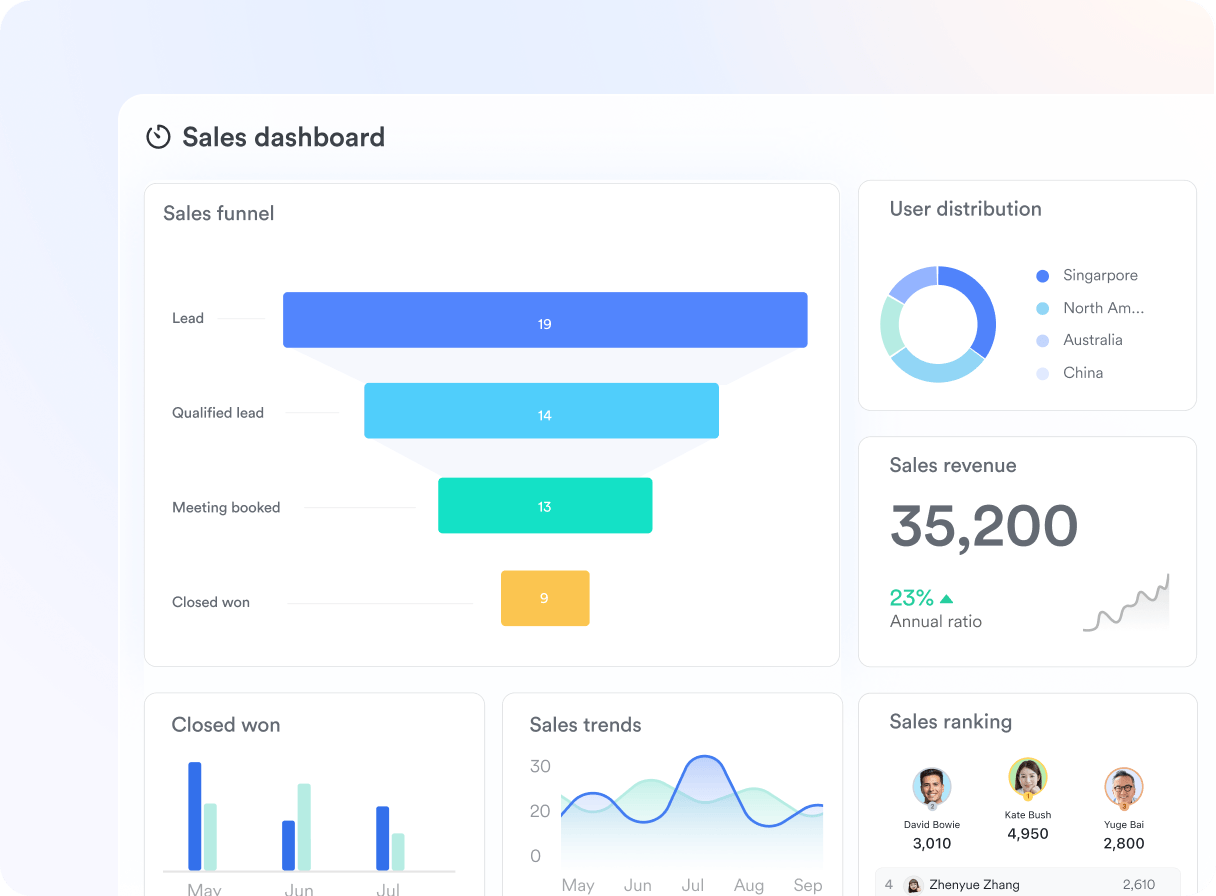Image resolution: width=1216 pixels, height=896 pixels.
Task: Select the yellow Closed won bar
Action: click(x=545, y=598)
